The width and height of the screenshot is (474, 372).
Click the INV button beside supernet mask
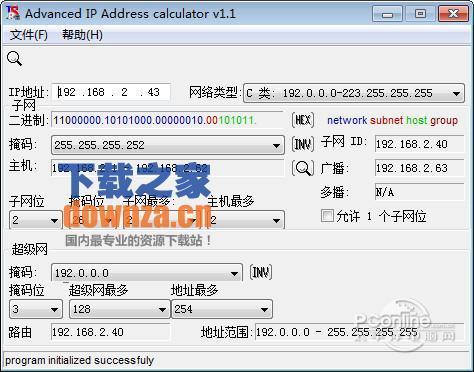[x=261, y=272]
